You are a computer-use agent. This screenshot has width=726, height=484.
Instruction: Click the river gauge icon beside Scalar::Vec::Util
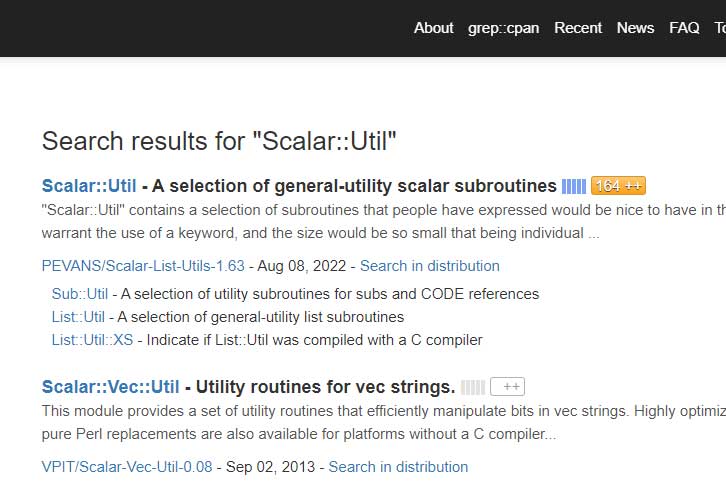coord(473,387)
